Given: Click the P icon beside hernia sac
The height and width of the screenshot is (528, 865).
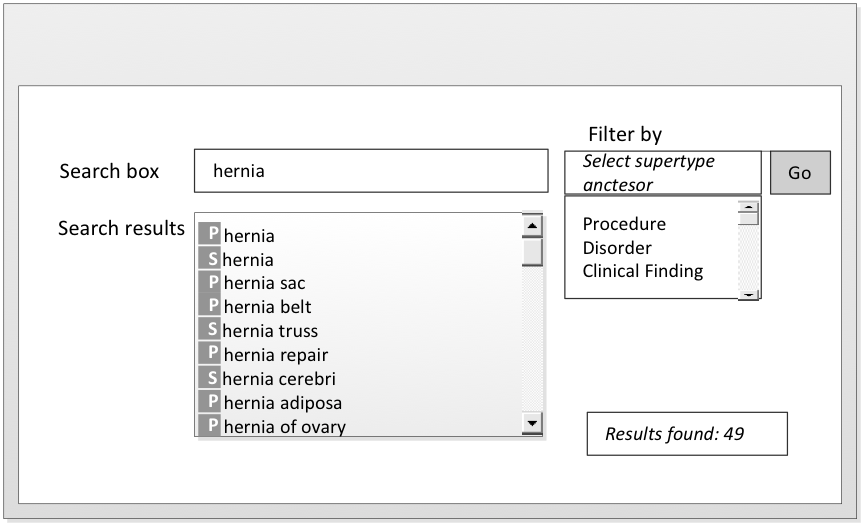Looking at the screenshot, I should point(209,283).
